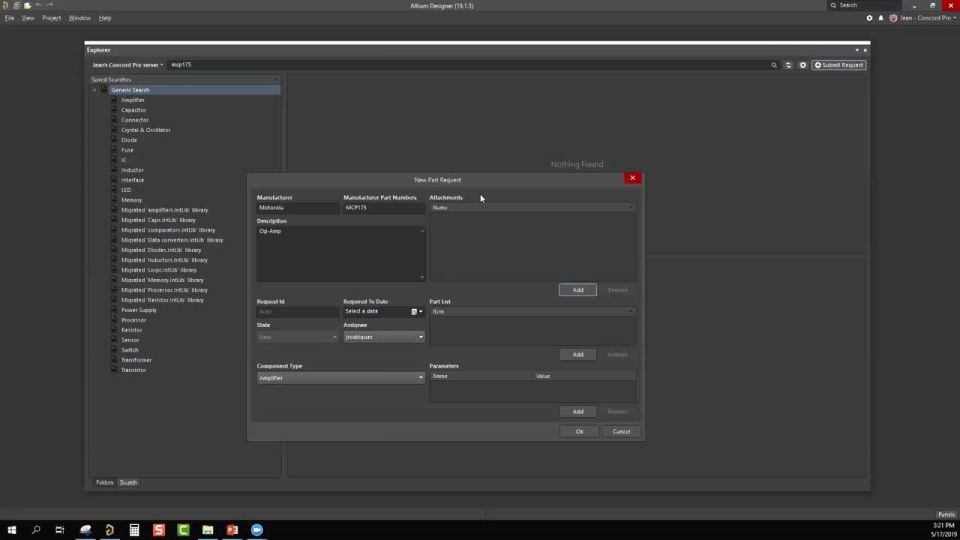
Task: Select Migrated 'Data converters.IntLib' library
Action: pos(172,240)
